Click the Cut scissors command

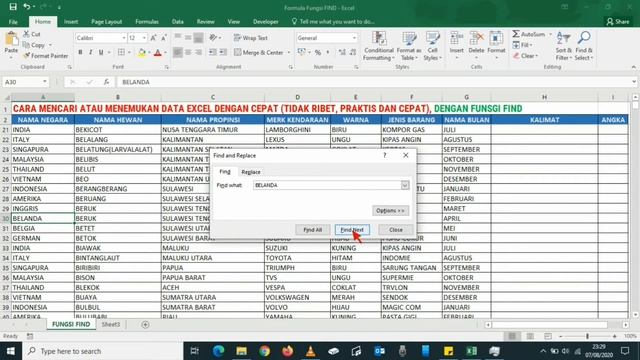32,34
